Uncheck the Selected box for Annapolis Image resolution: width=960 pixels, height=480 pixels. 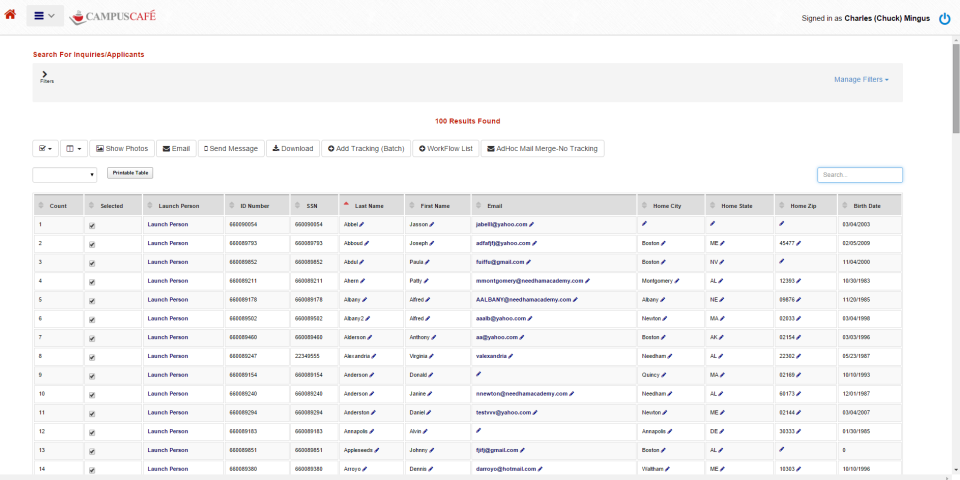92,433
